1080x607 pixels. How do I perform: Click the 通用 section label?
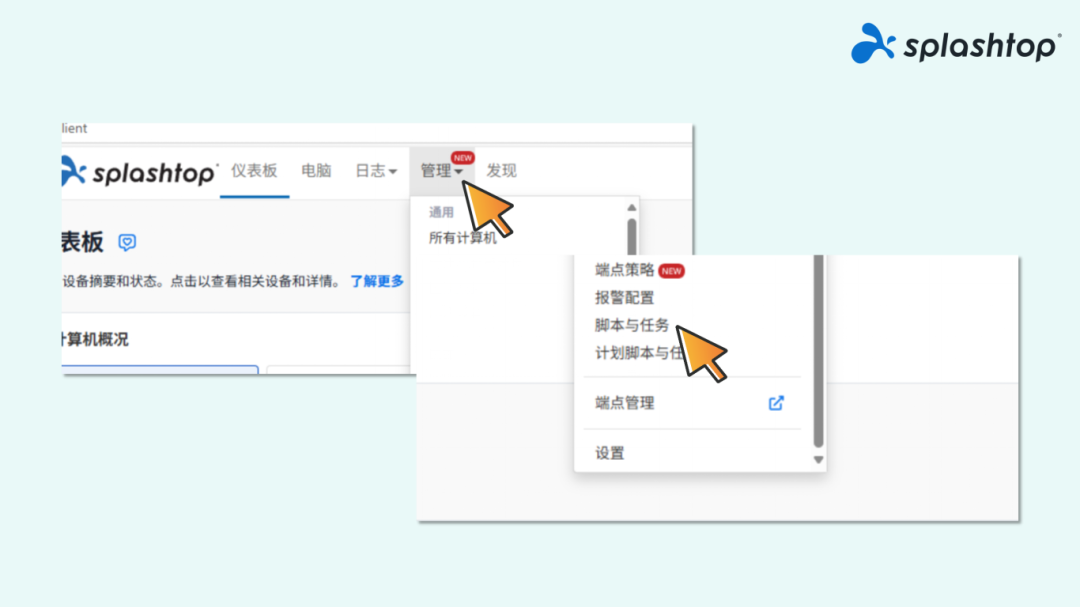point(442,212)
